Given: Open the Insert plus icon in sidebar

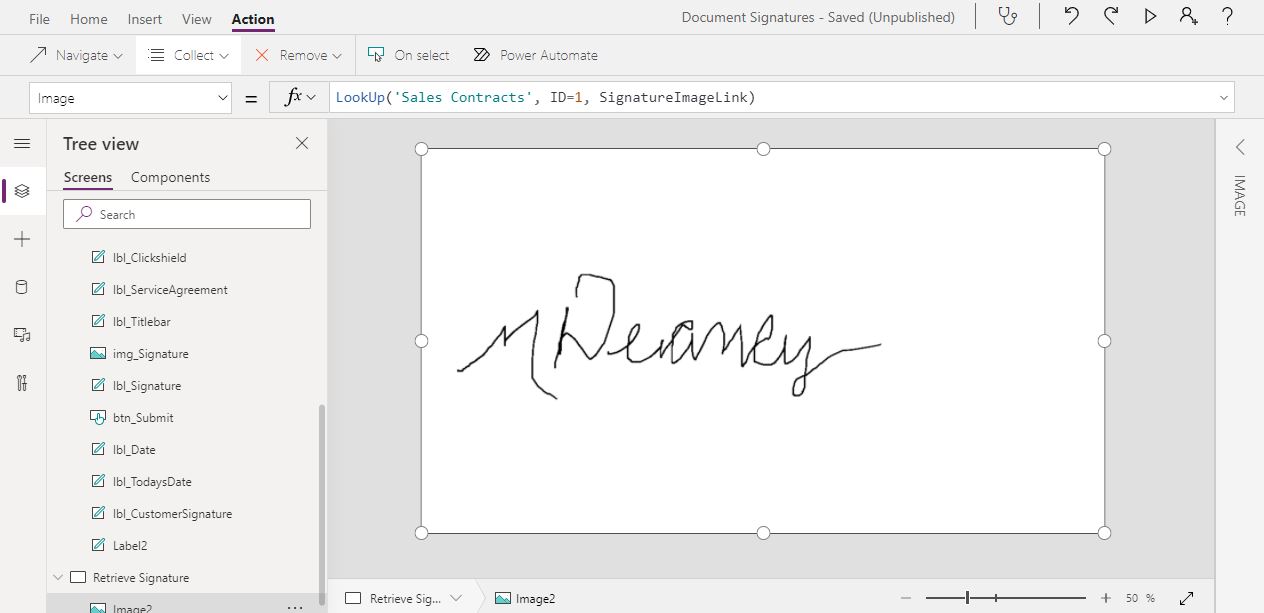Looking at the screenshot, I should [x=22, y=239].
